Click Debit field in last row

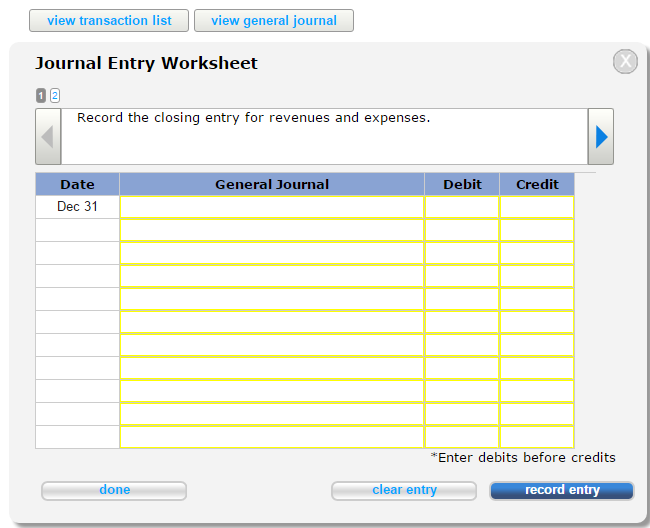462,437
